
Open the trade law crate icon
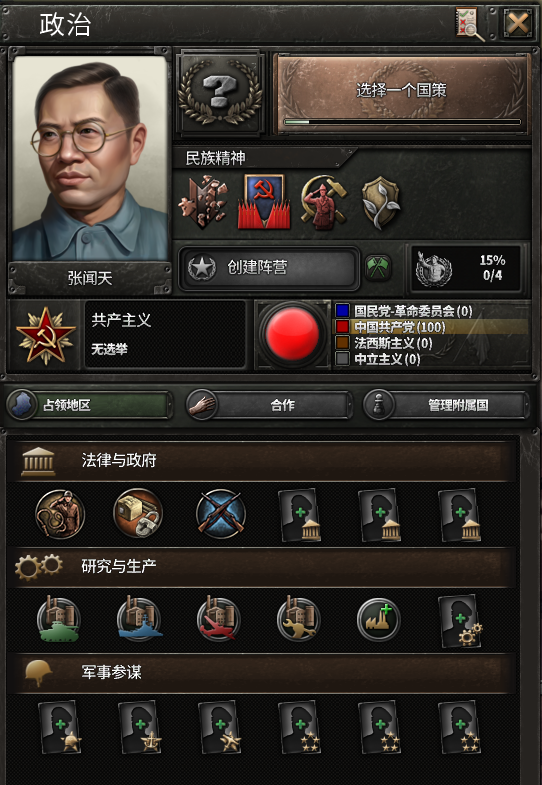[x=139, y=514]
